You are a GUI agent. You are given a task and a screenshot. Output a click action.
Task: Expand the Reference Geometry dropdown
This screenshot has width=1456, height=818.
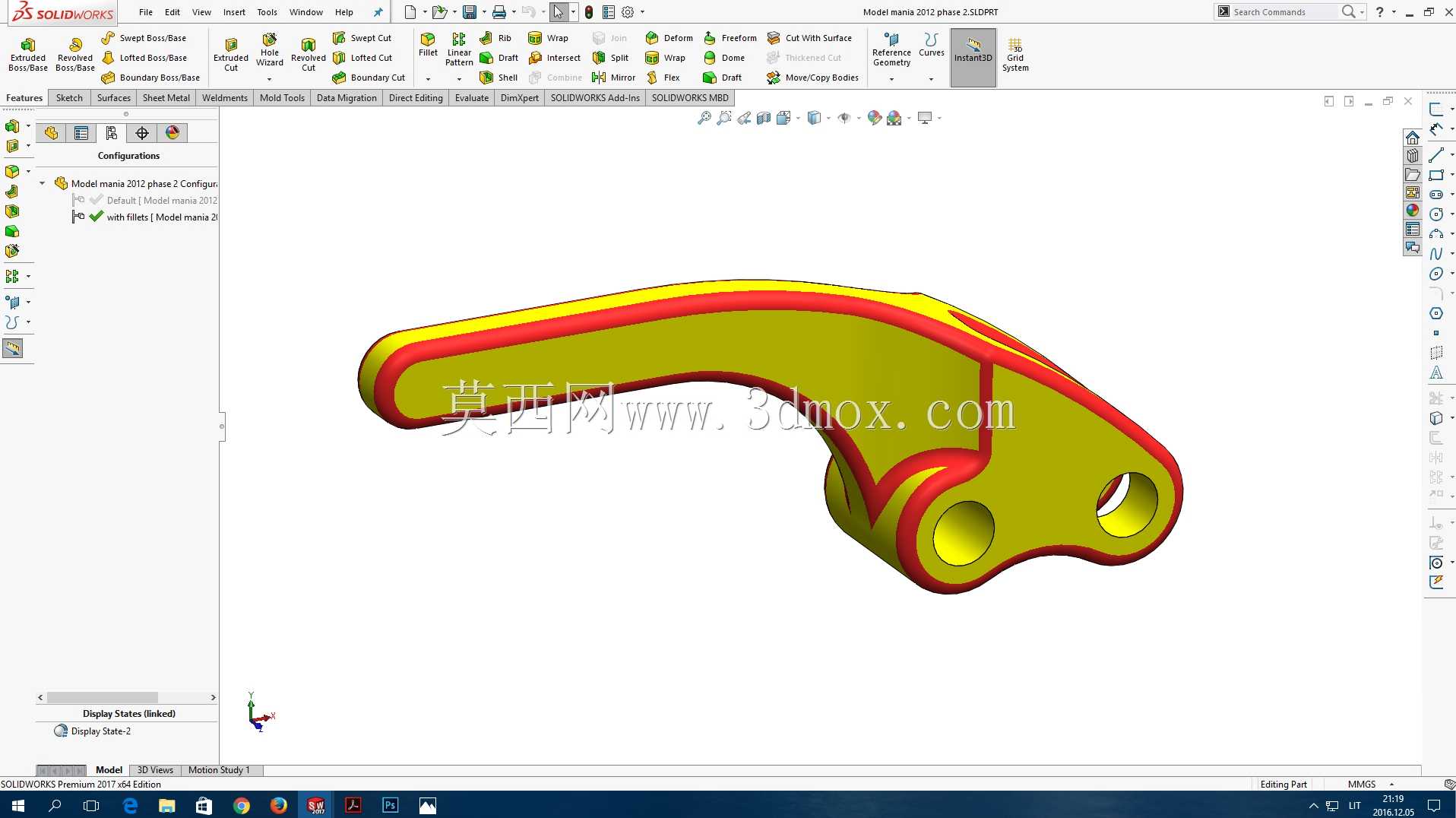(891, 79)
